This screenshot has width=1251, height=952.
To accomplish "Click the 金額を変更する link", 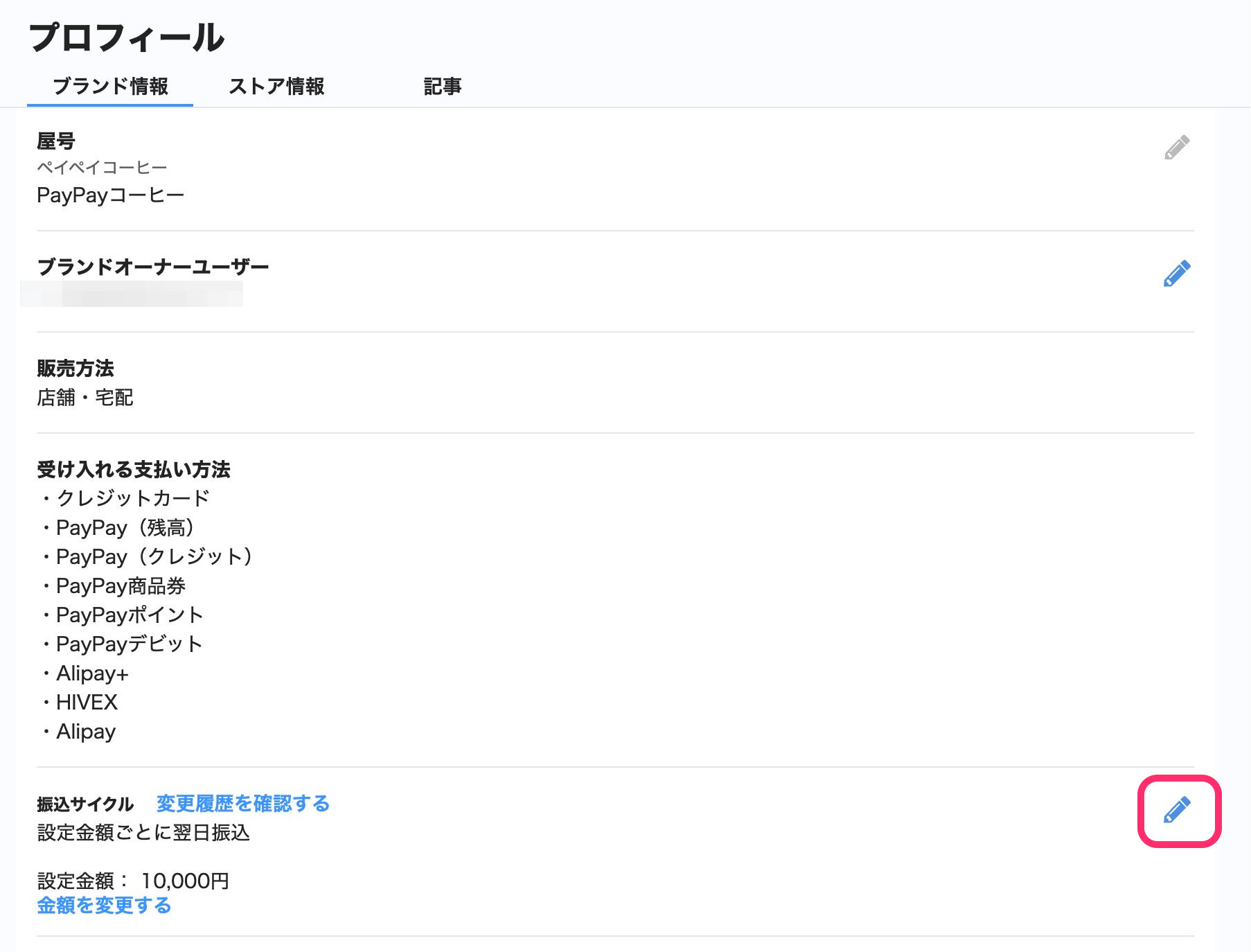I will pos(104,906).
